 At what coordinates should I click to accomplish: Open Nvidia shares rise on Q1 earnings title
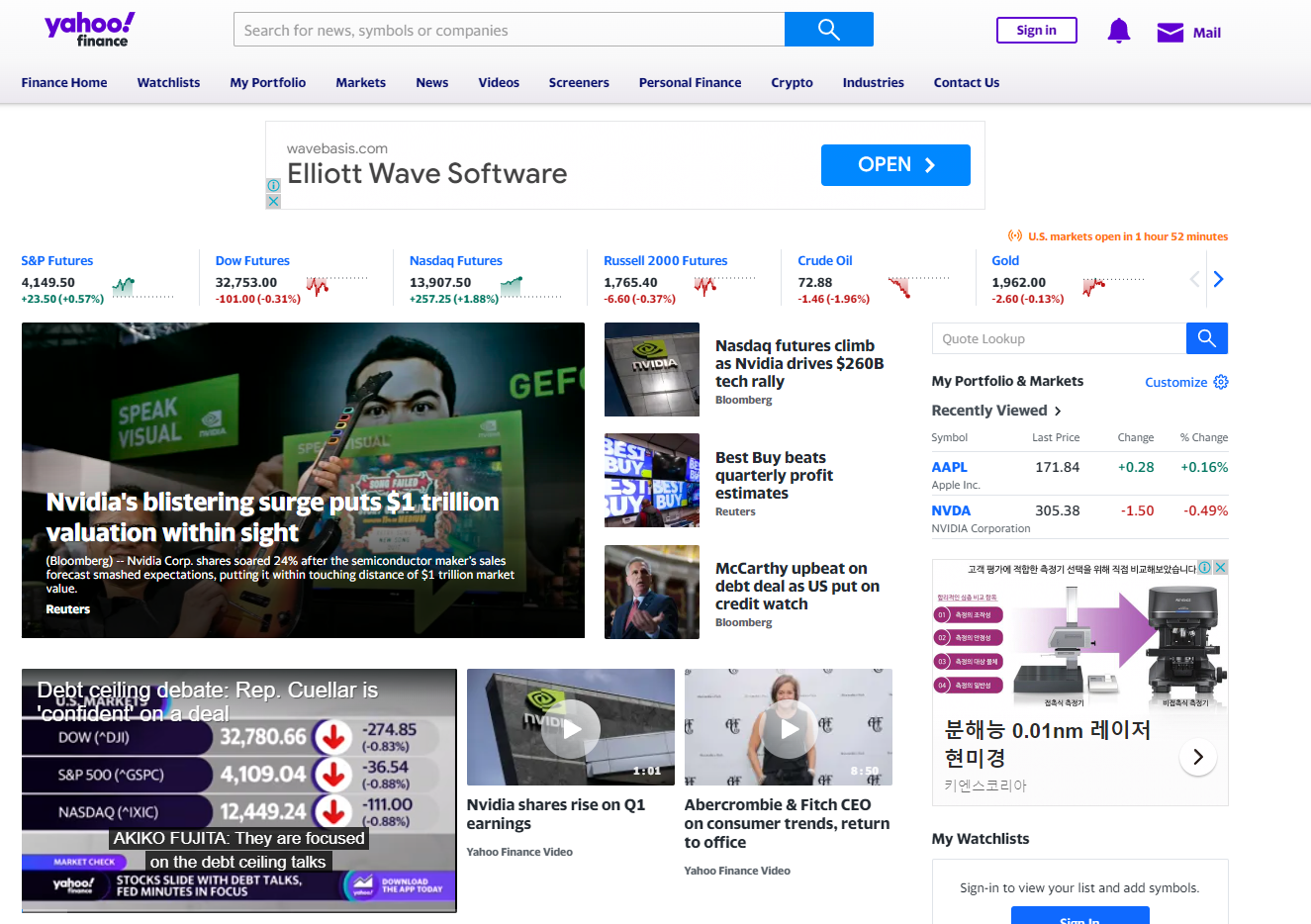(556, 814)
